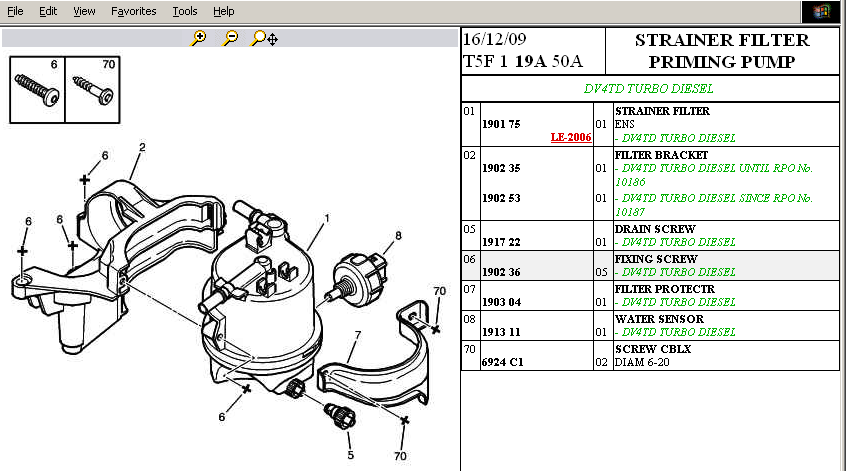Click callout number 7 near filter protector

tap(358, 335)
